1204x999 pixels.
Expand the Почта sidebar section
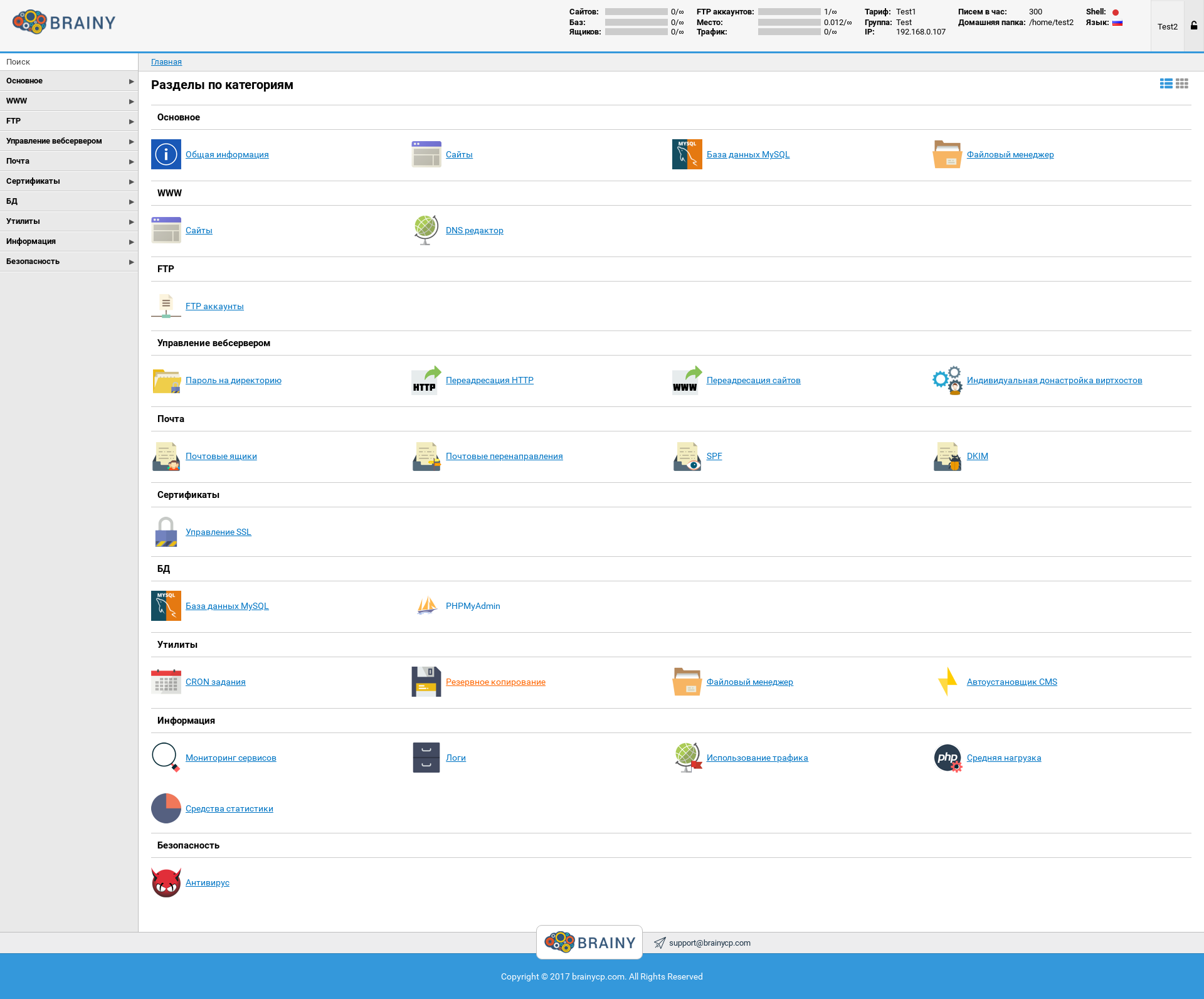68,161
